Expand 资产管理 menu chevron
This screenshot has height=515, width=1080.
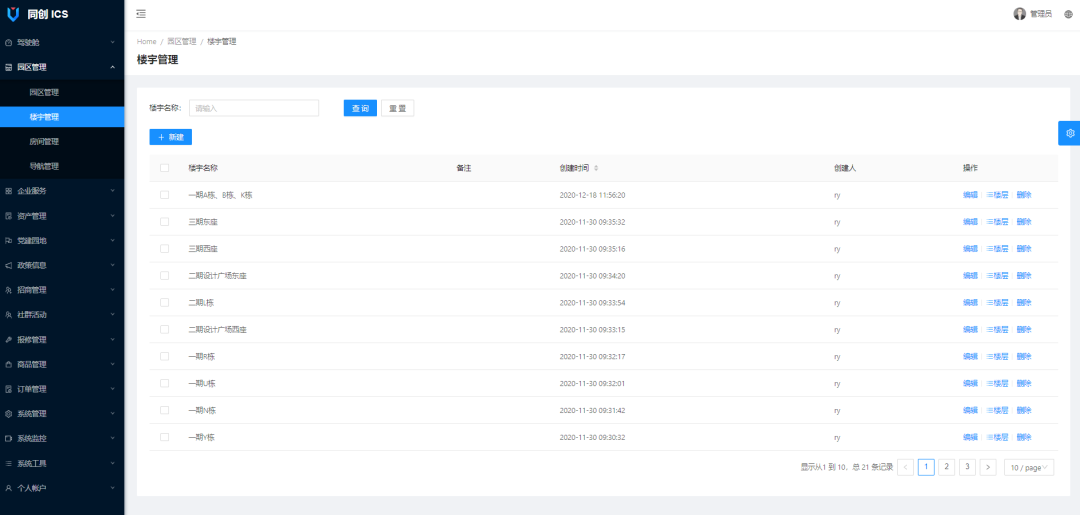(112, 216)
